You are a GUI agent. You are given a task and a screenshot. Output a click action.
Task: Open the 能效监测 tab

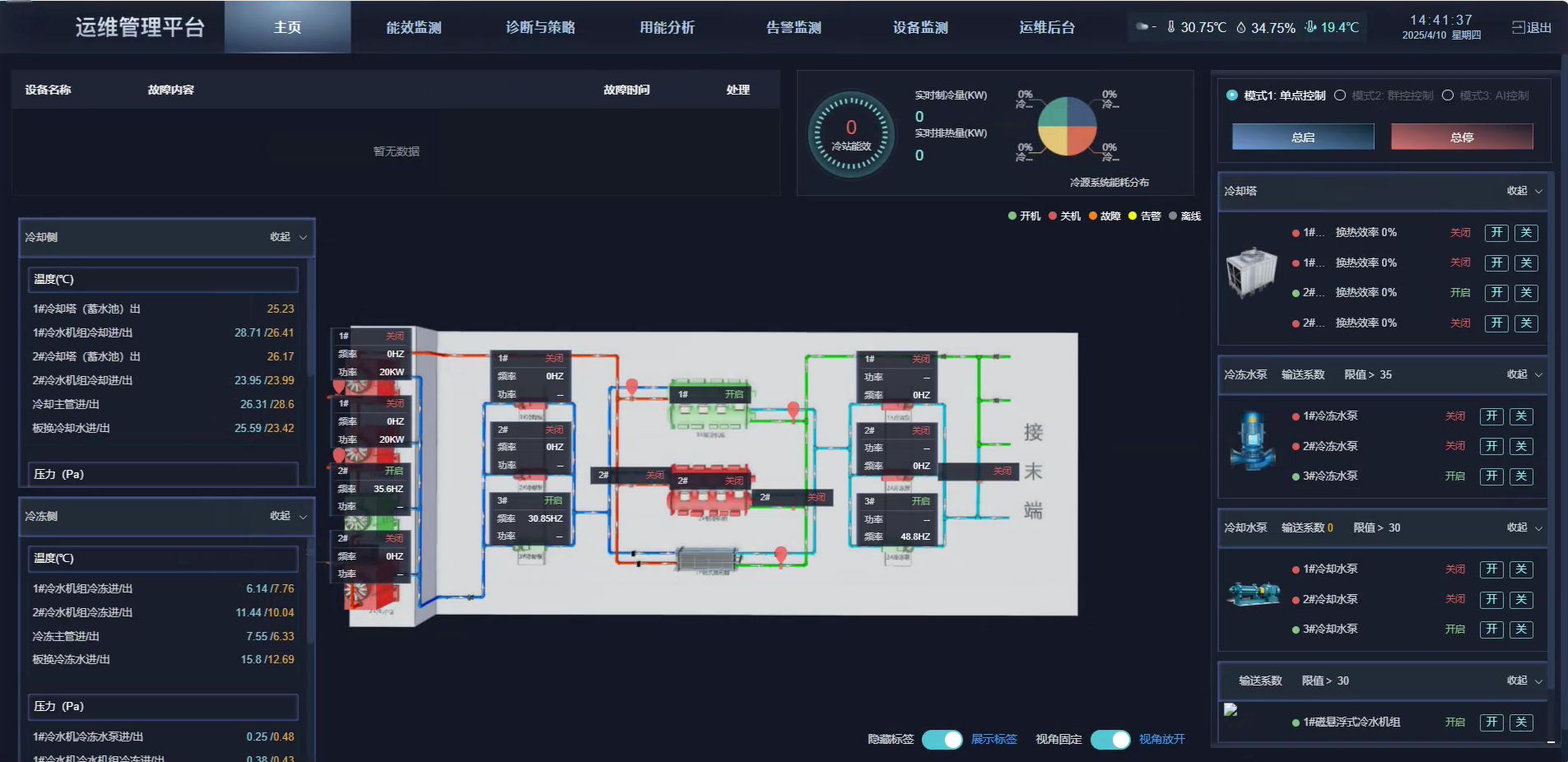414,27
